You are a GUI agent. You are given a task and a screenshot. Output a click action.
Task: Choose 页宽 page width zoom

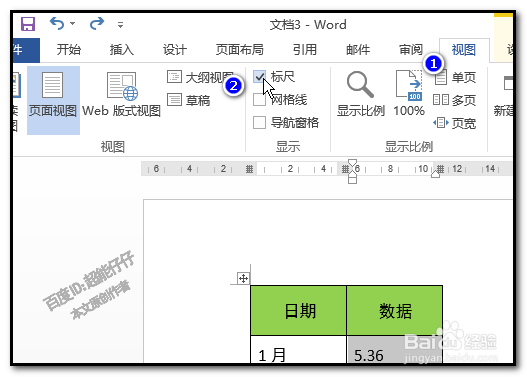454,123
